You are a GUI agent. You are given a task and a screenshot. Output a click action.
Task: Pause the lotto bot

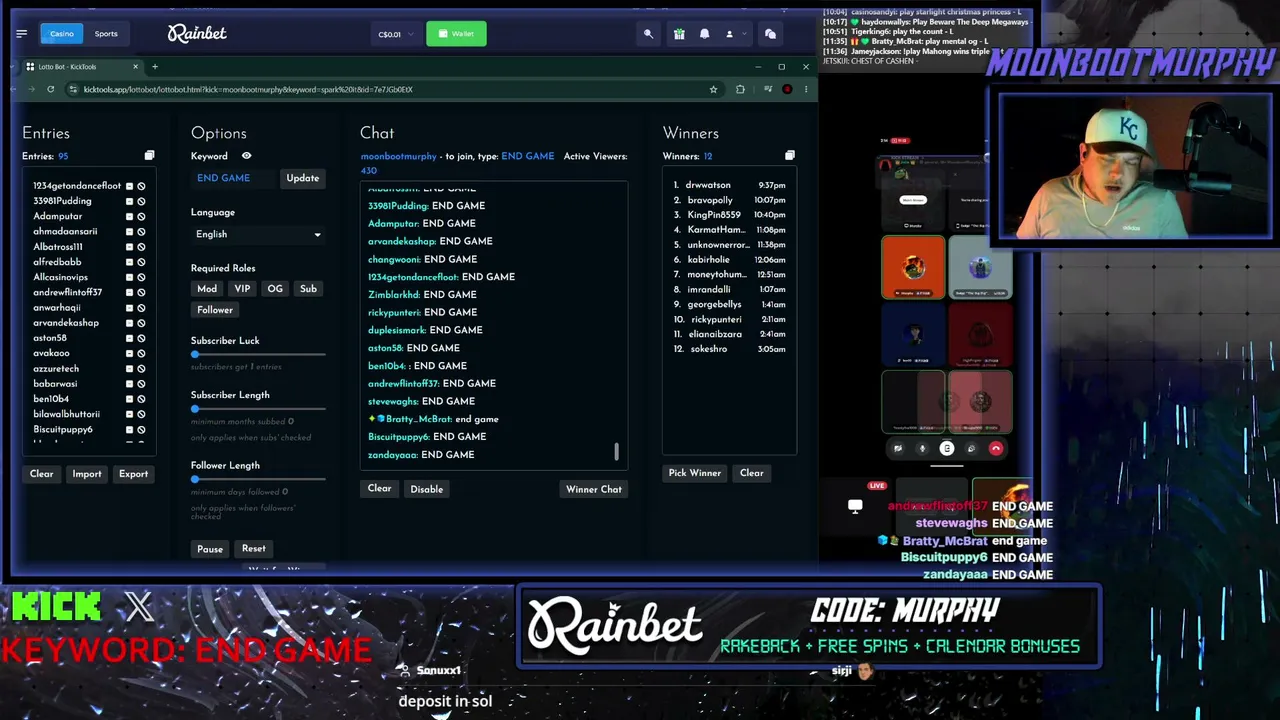(x=210, y=549)
